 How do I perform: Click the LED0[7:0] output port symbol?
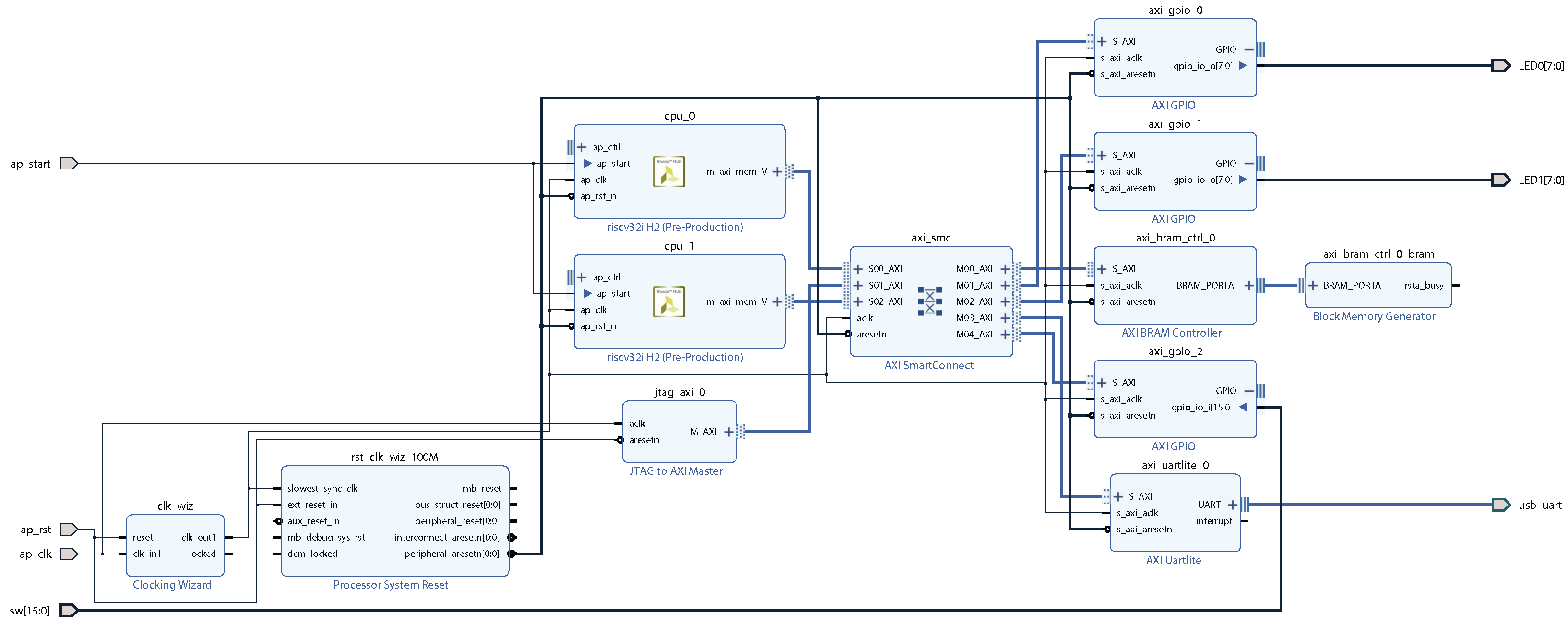pos(1500,66)
